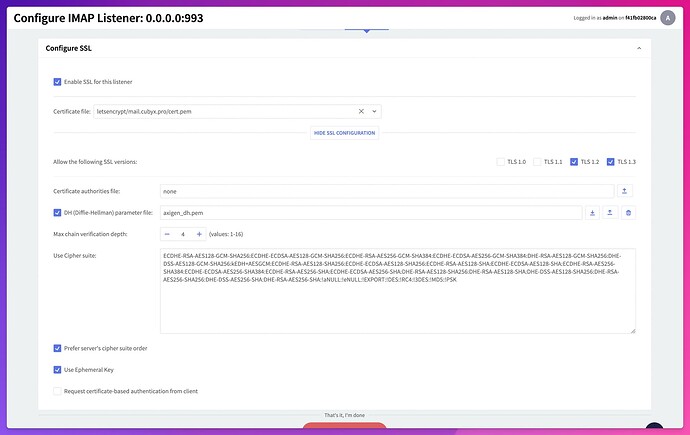
Task: Decrease max chain verification depth
Action: (166, 234)
